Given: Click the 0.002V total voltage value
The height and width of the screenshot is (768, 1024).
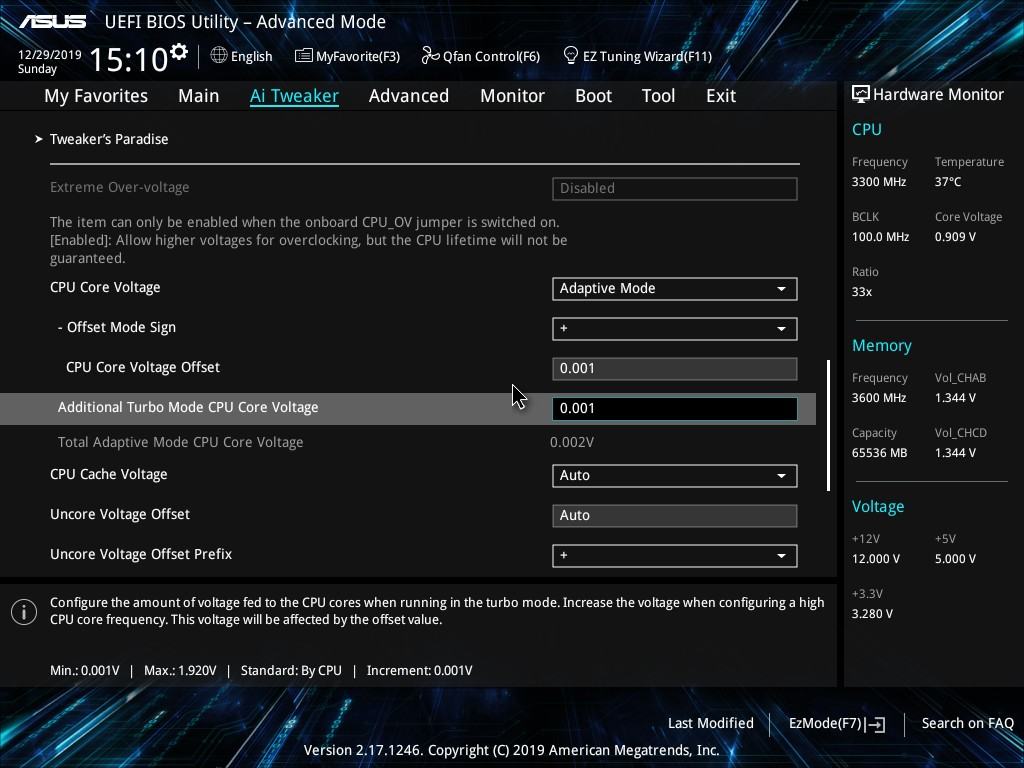Looking at the screenshot, I should [572, 443].
